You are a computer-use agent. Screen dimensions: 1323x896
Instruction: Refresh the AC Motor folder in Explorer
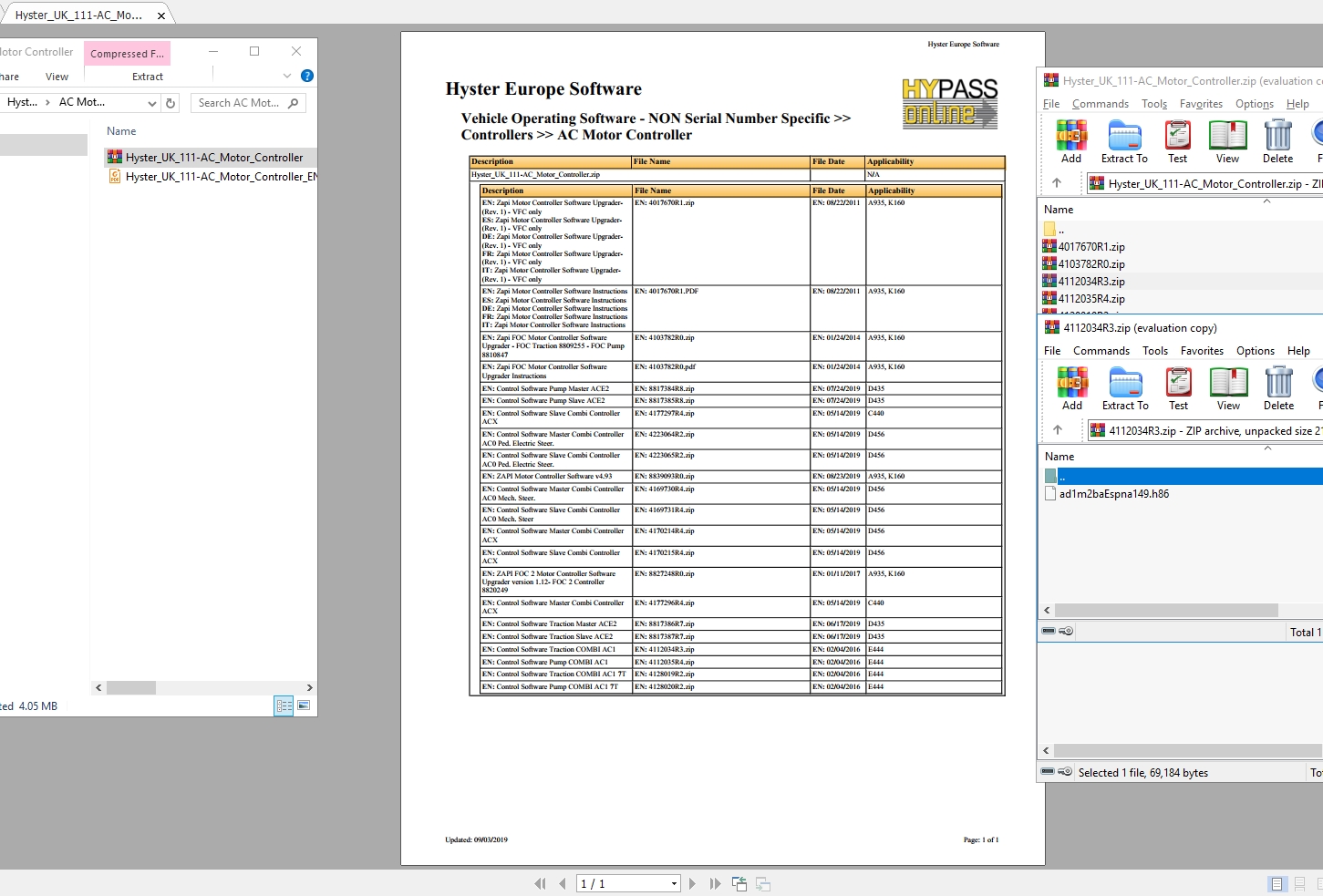pos(171,103)
